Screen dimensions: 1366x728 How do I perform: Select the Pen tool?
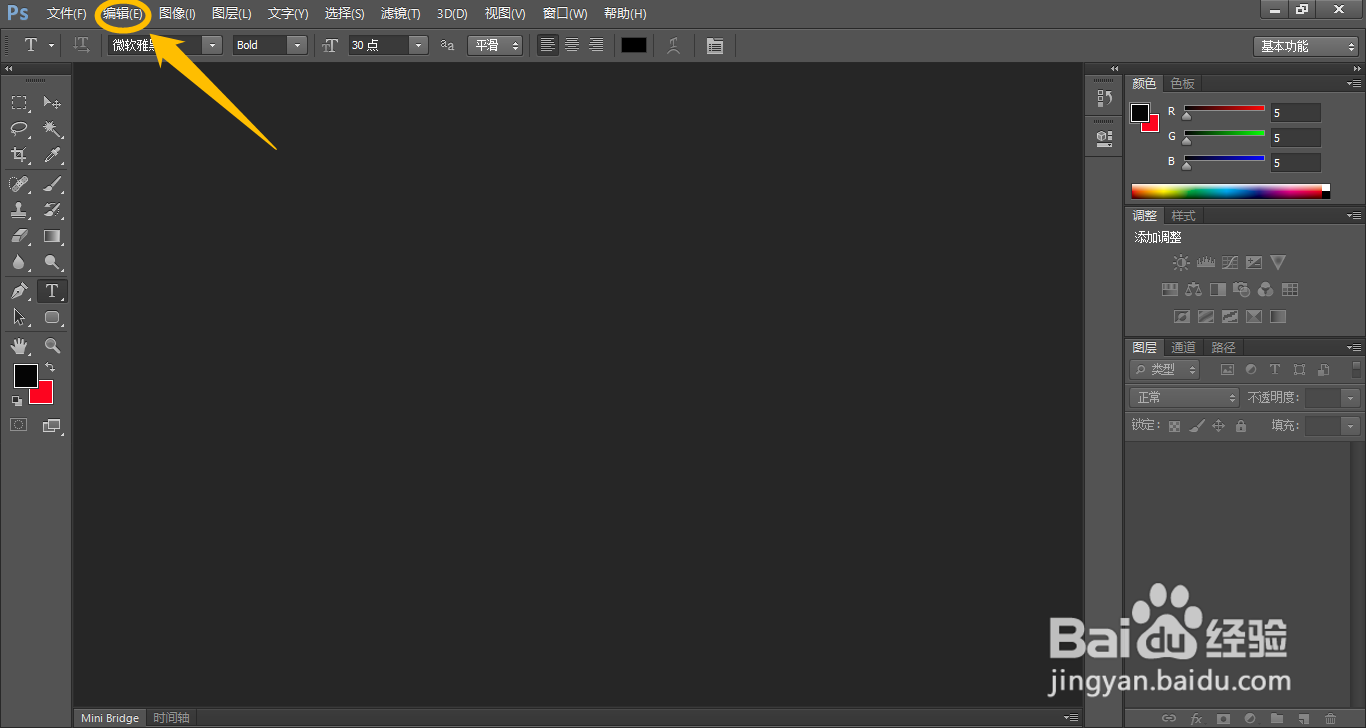click(x=19, y=289)
